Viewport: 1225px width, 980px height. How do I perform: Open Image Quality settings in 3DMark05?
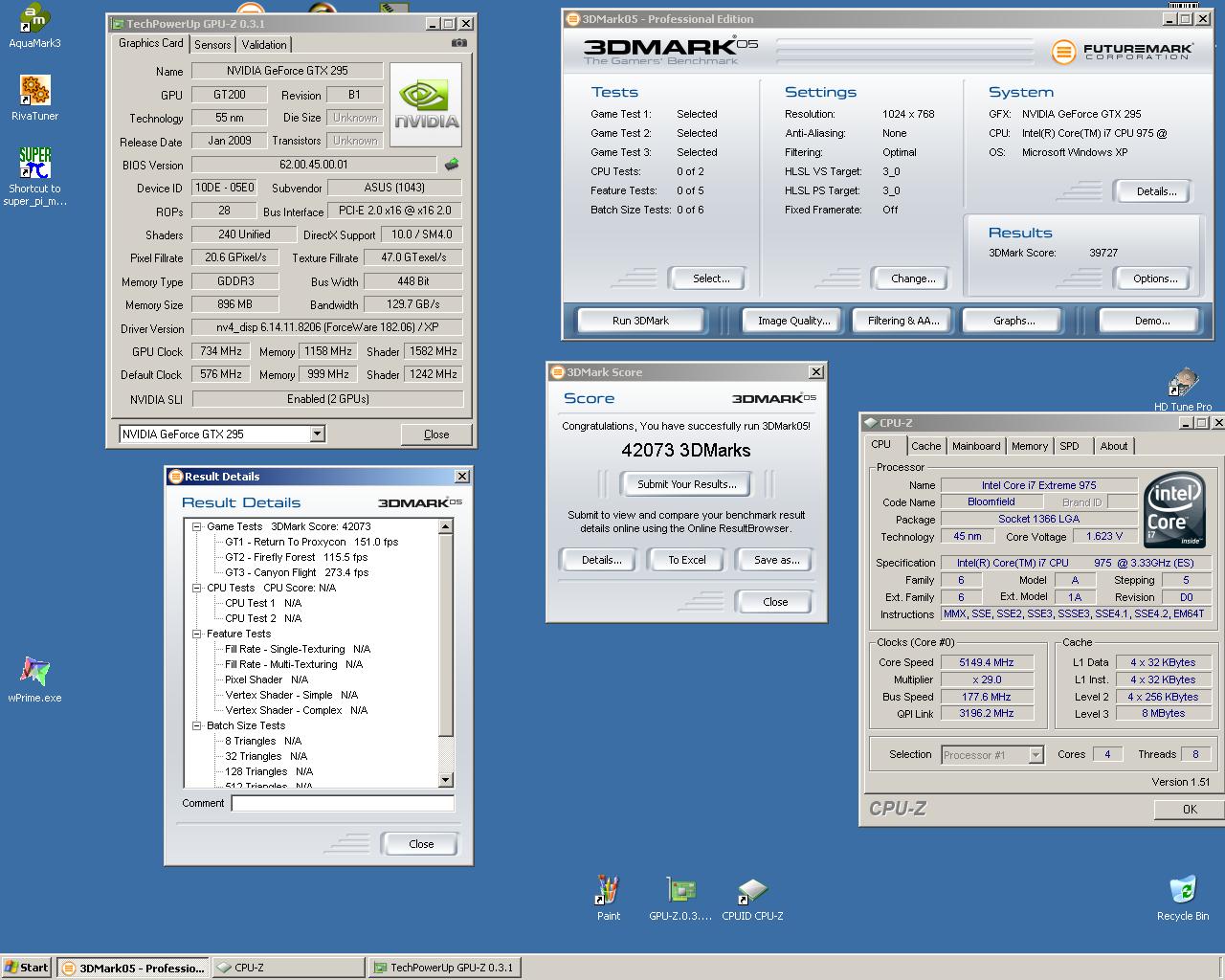(x=793, y=321)
